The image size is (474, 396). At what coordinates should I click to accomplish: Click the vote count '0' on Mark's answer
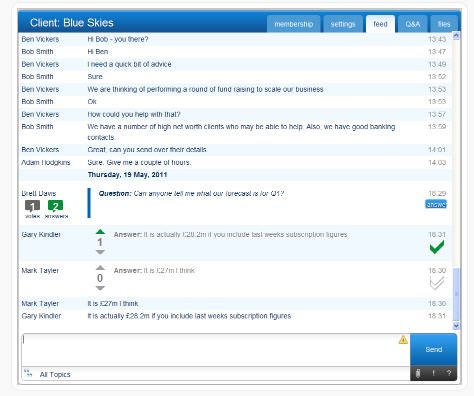100,278
